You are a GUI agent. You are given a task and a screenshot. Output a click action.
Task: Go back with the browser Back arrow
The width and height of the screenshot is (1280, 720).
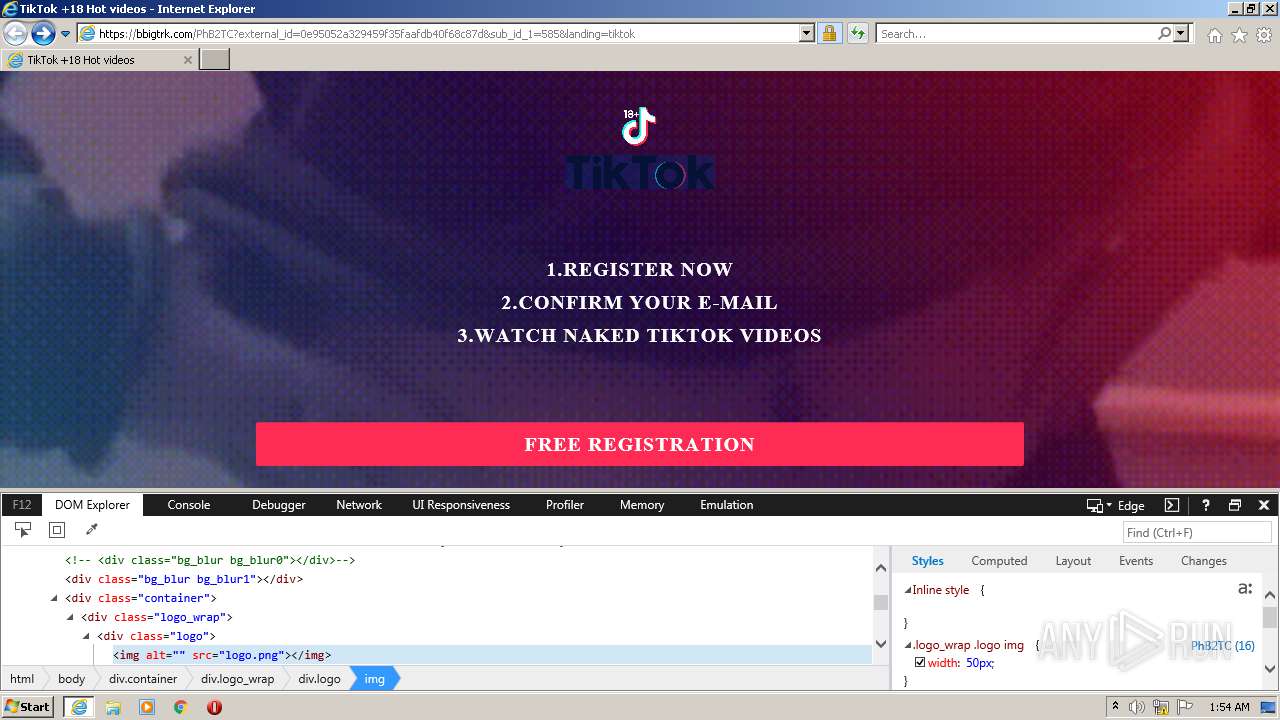15,34
